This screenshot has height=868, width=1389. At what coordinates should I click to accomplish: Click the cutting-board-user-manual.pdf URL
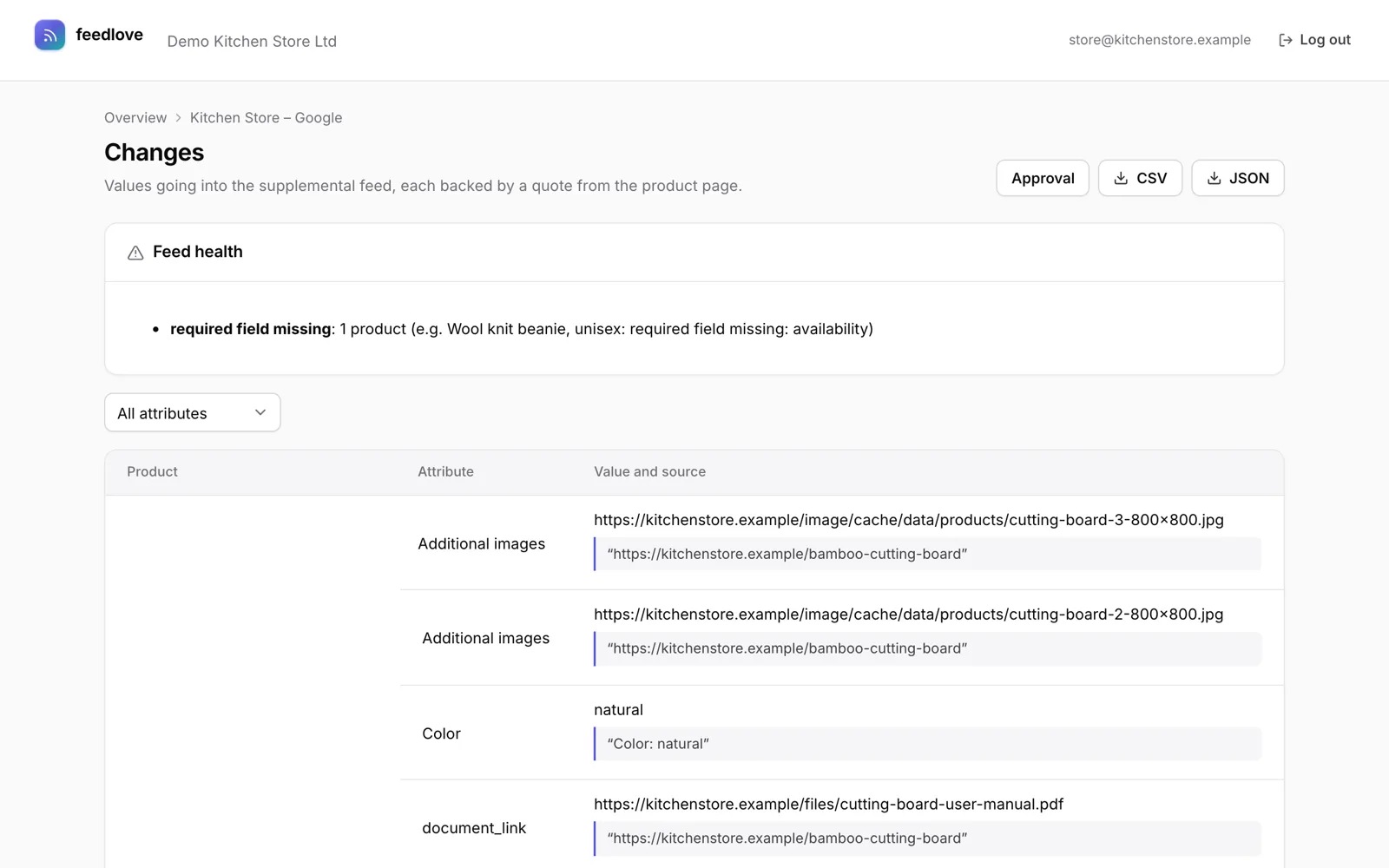[828, 805]
